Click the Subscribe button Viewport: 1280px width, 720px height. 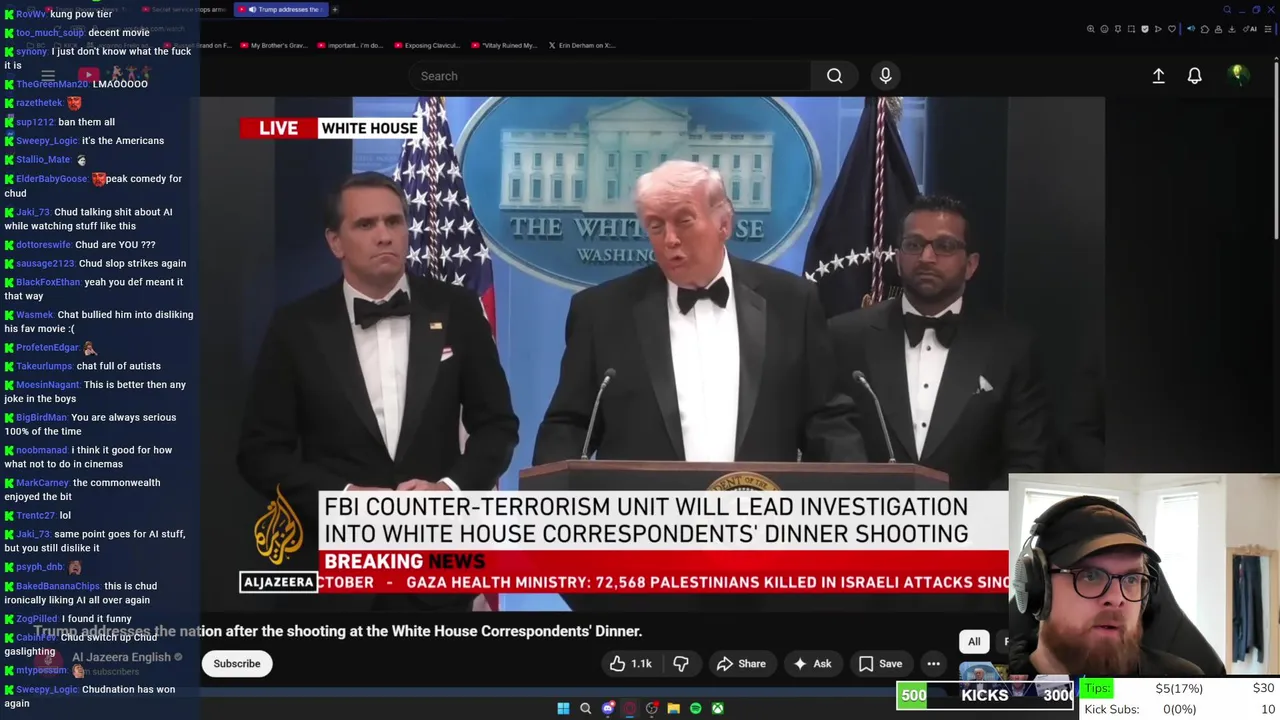pyautogui.click(x=237, y=664)
